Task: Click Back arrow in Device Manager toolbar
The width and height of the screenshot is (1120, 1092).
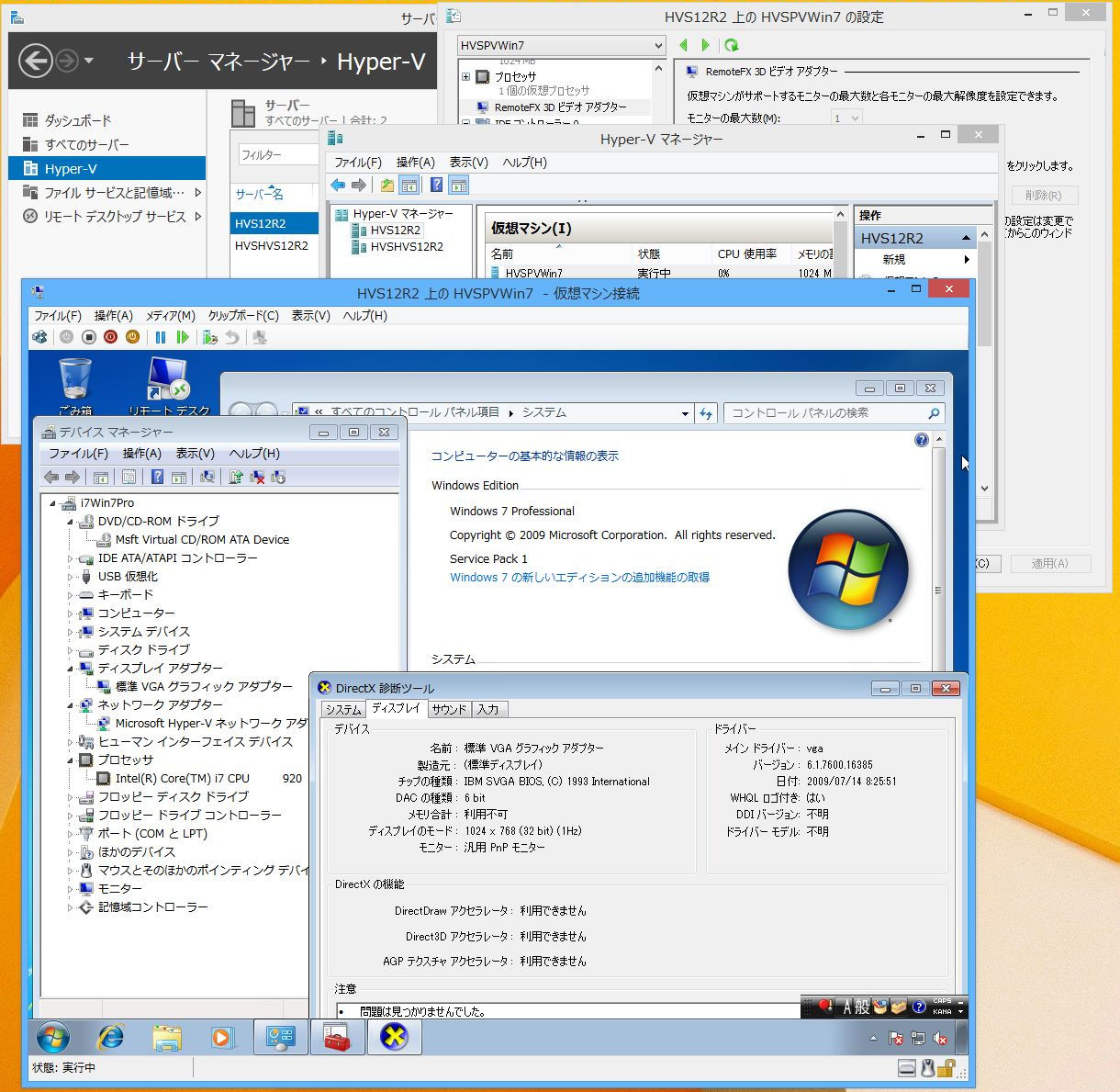Action: [x=51, y=477]
